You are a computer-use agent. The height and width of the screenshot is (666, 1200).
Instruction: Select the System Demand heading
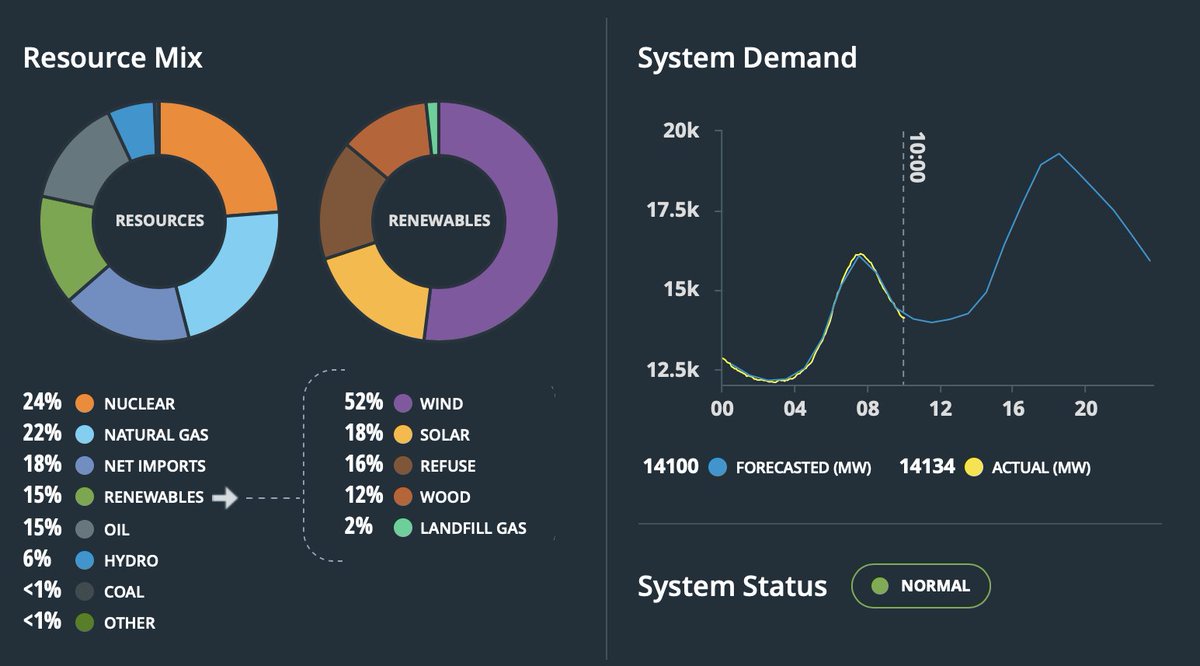click(746, 58)
